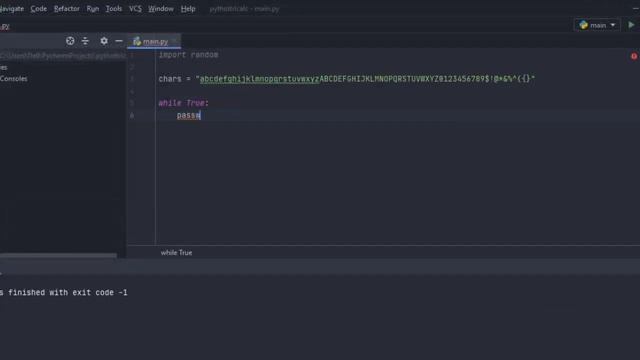Image resolution: width=640 pixels, height=360 pixels.
Task: Click the Project panel horizontal scrollbar
Action: (58, 256)
